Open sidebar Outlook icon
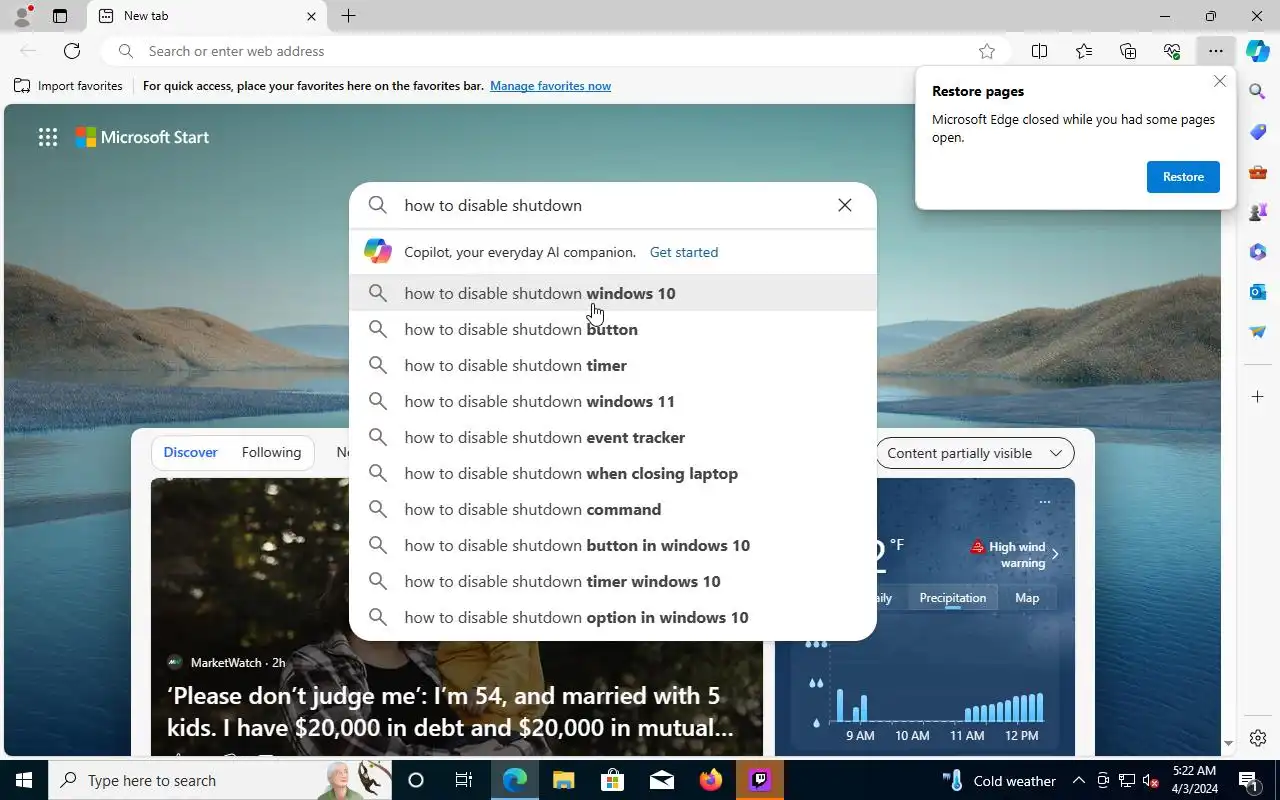The height and width of the screenshot is (800, 1280). (1258, 292)
